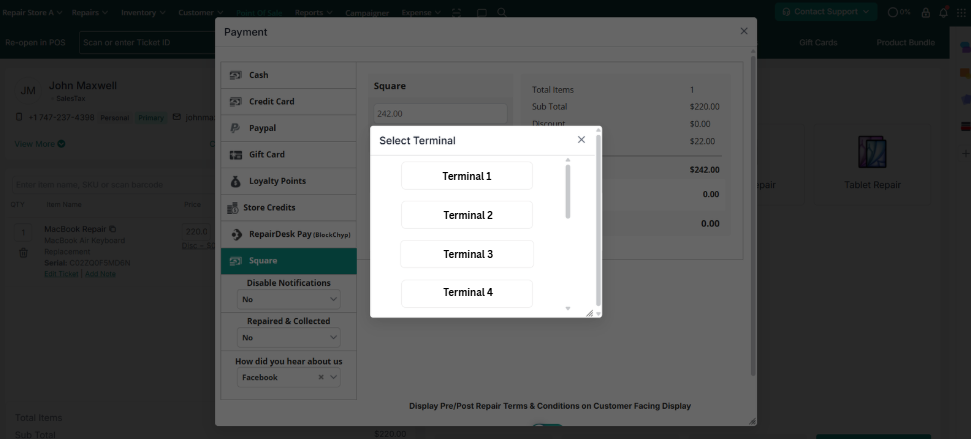971x439 pixels.
Task: Click the Scan or enter Ticket ID field
Action: point(147,43)
